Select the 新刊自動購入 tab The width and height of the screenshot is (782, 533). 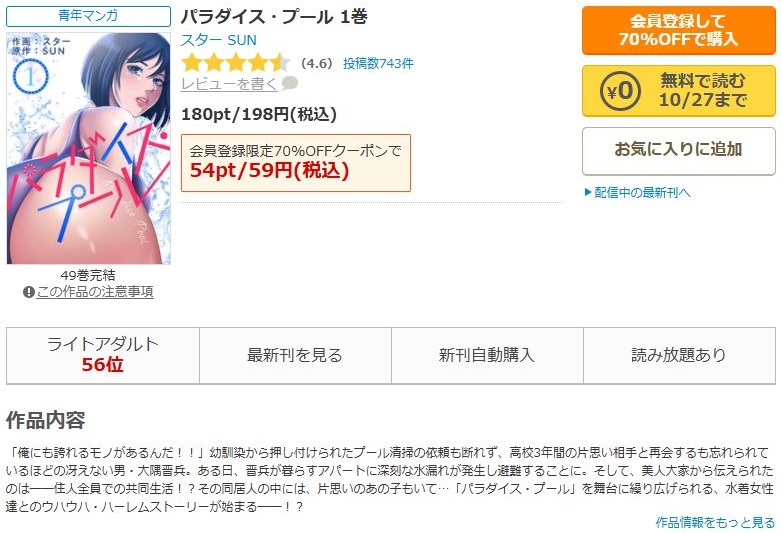[487, 355]
